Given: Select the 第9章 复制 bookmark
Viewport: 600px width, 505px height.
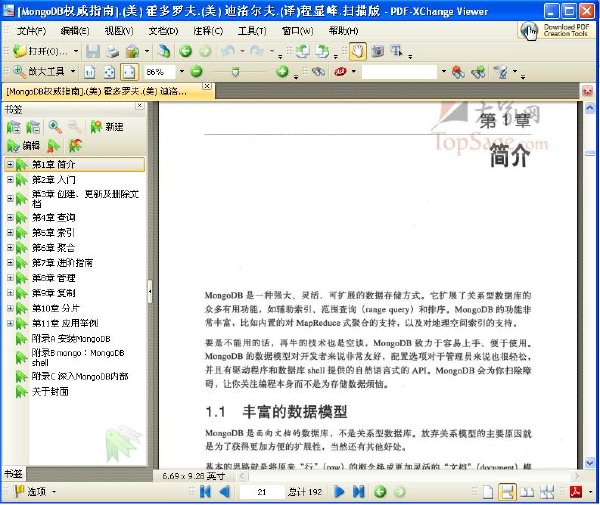Looking at the screenshot, I should tap(54, 293).
